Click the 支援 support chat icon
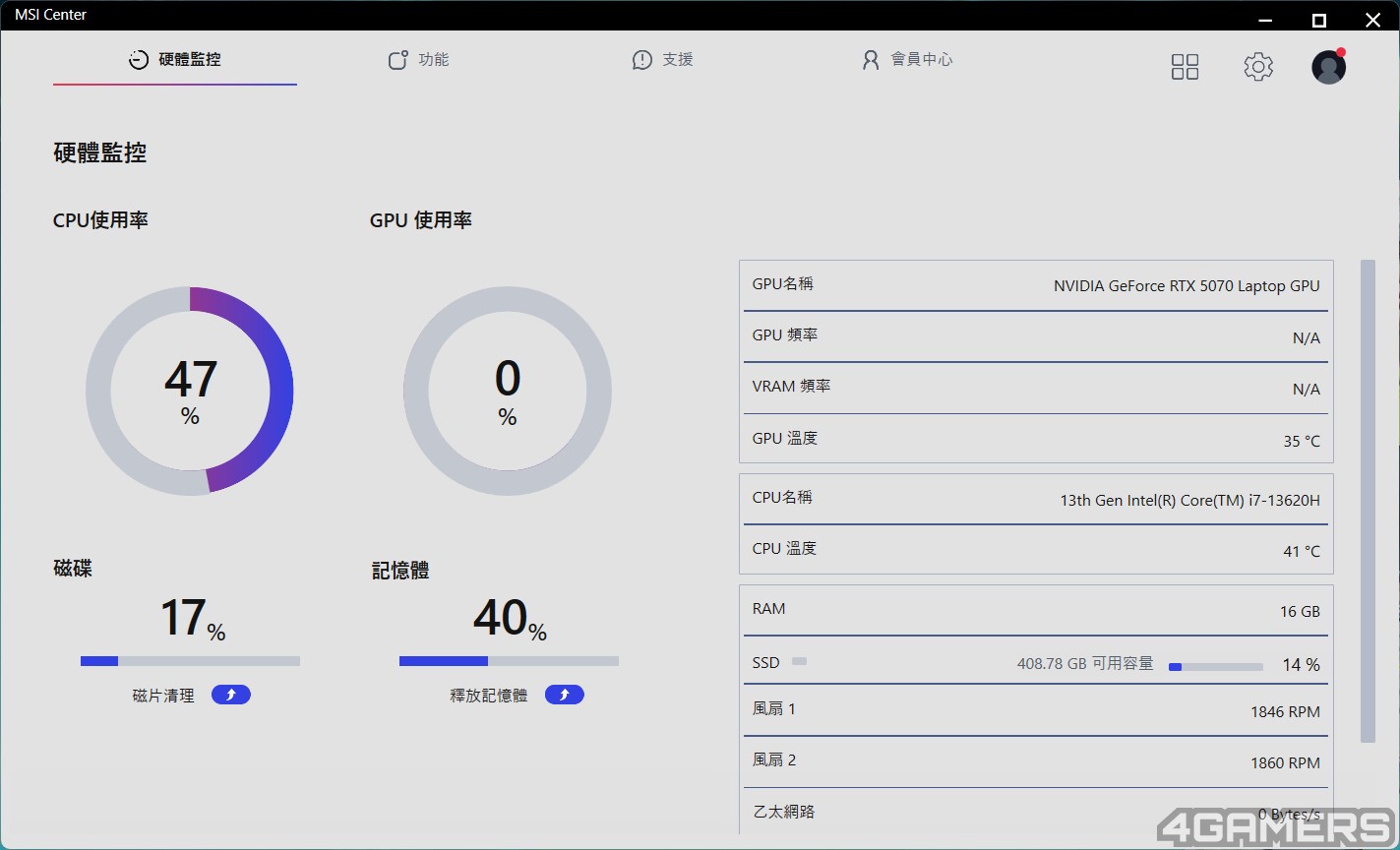The image size is (1400, 850). click(x=641, y=60)
